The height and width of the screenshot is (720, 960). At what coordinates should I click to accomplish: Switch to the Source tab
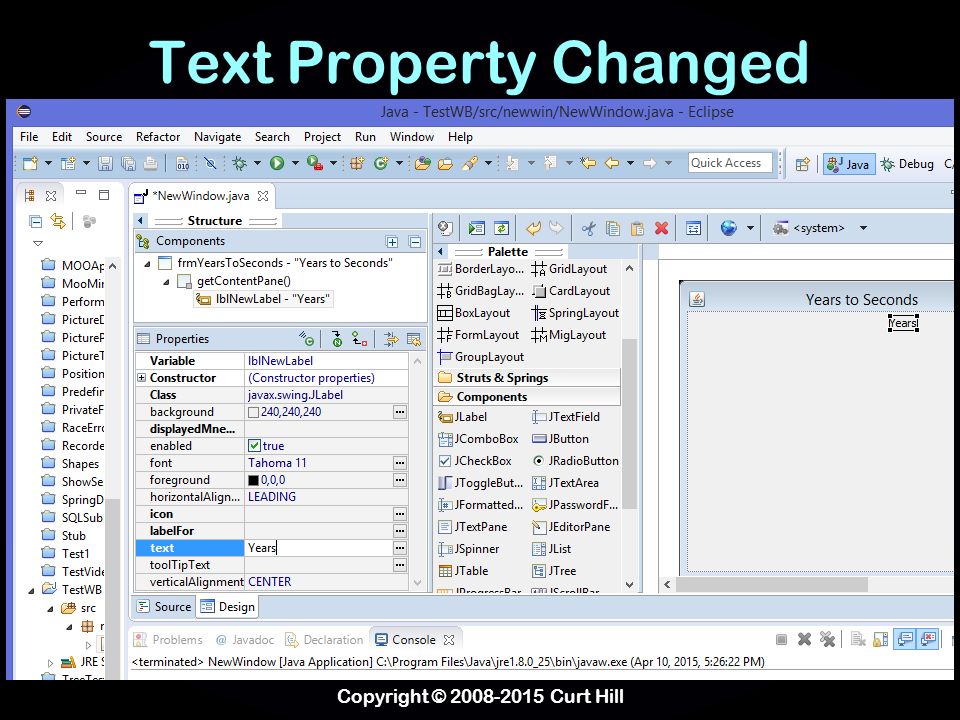tap(164, 607)
